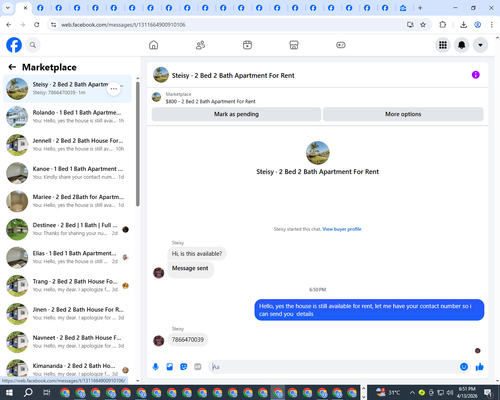Open the View buyer profile link
Viewport: 500px width, 400px height.
(x=342, y=229)
